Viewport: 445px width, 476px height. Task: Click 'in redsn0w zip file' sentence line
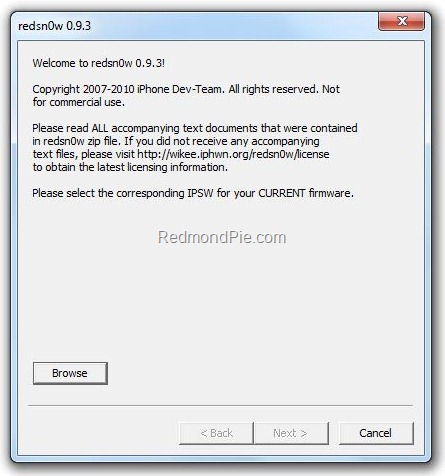[176, 141]
